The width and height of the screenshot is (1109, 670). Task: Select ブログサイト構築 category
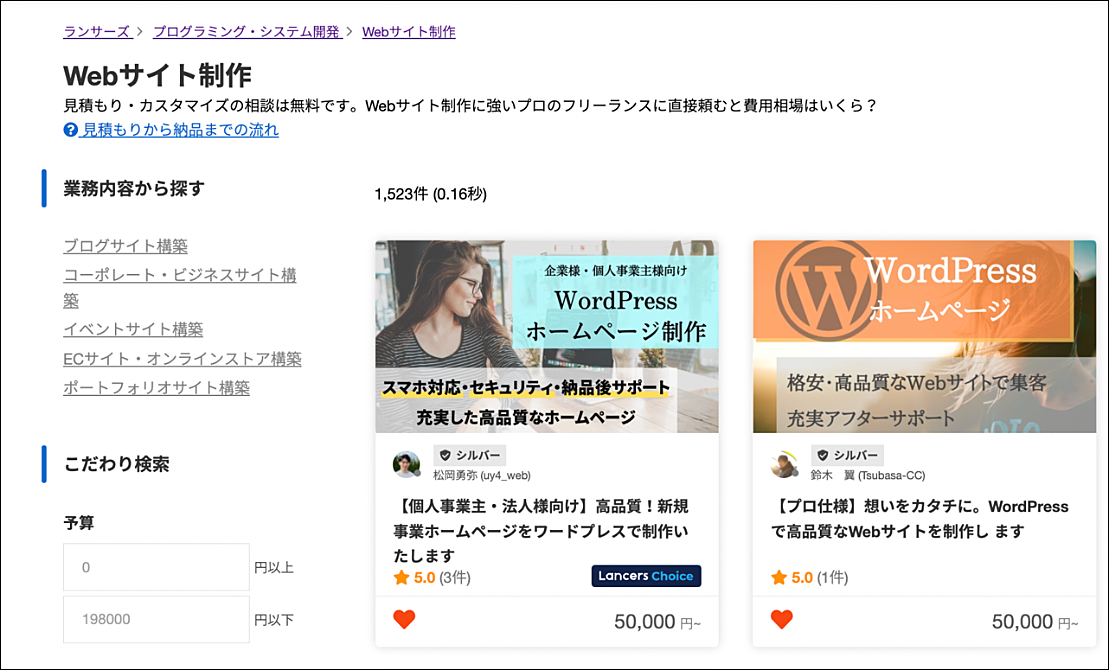click(125, 246)
